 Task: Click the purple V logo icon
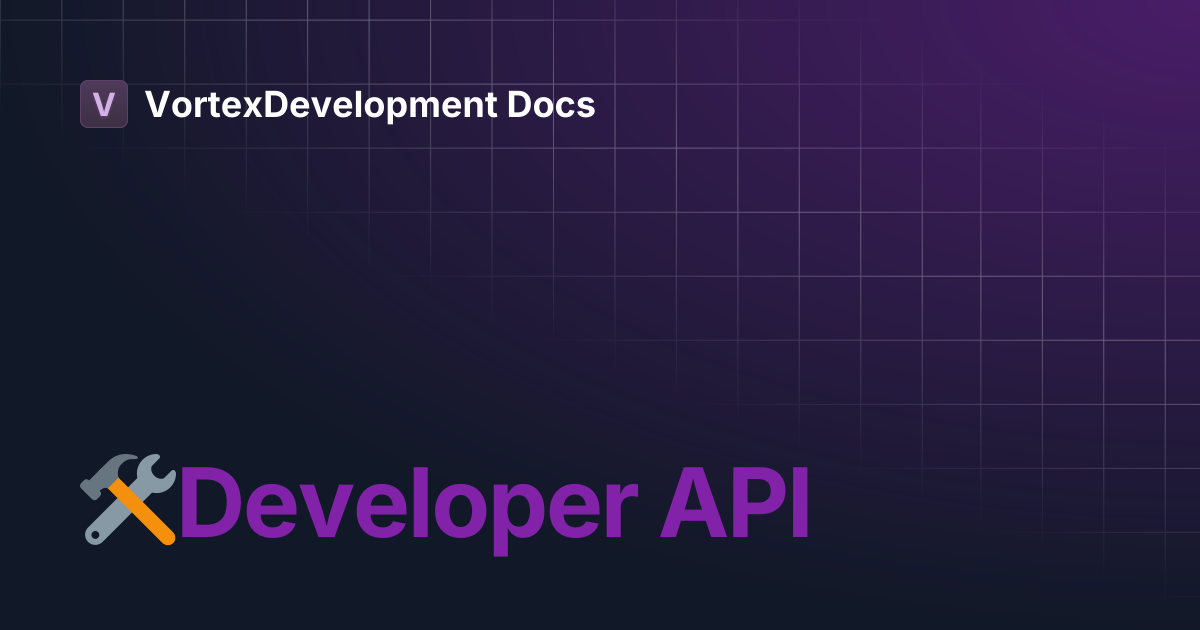pos(104,104)
